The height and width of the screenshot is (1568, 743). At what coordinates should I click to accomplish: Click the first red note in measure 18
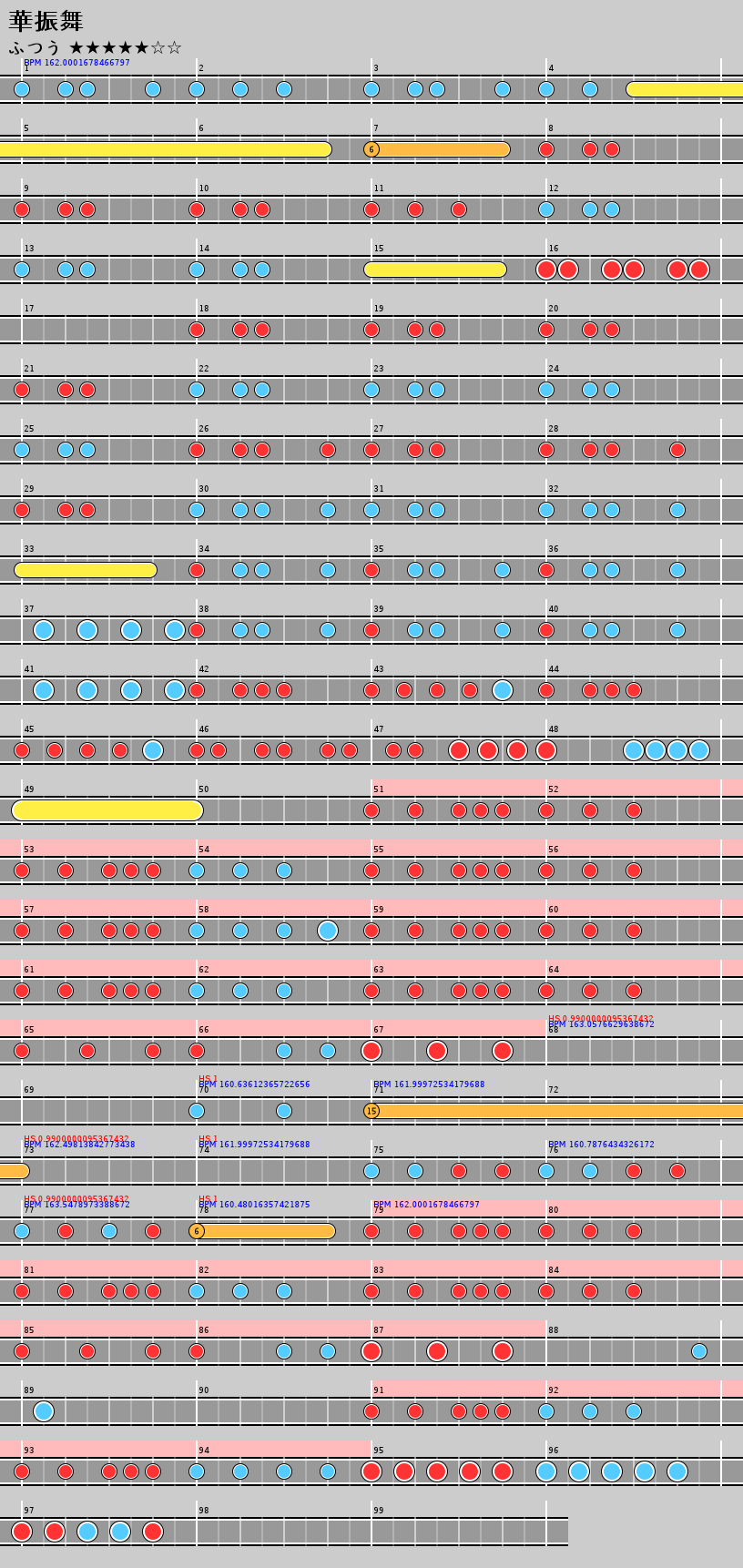pos(197,330)
